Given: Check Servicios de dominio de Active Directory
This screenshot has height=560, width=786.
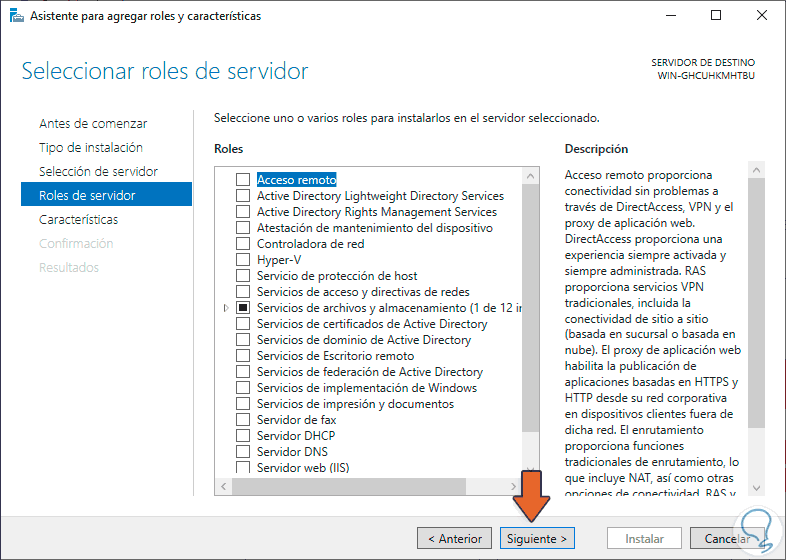Looking at the screenshot, I should click(x=243, y=340).
